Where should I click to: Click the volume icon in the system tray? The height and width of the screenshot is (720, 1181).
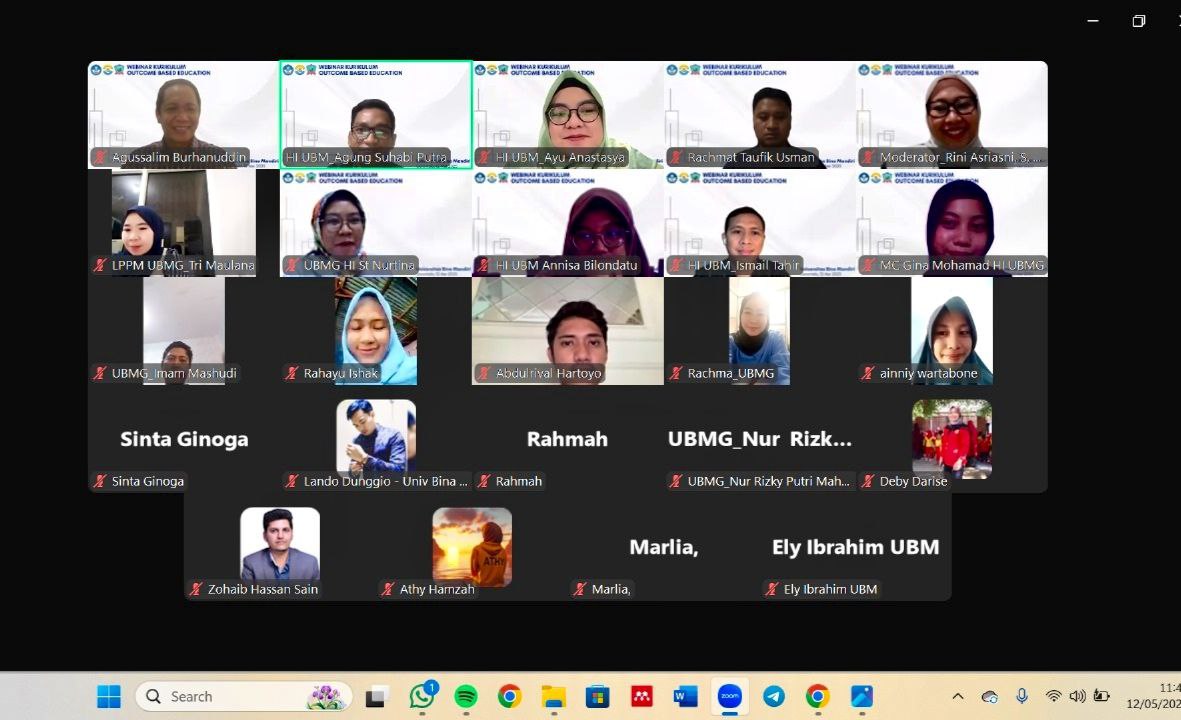(x=1078, y=696)
